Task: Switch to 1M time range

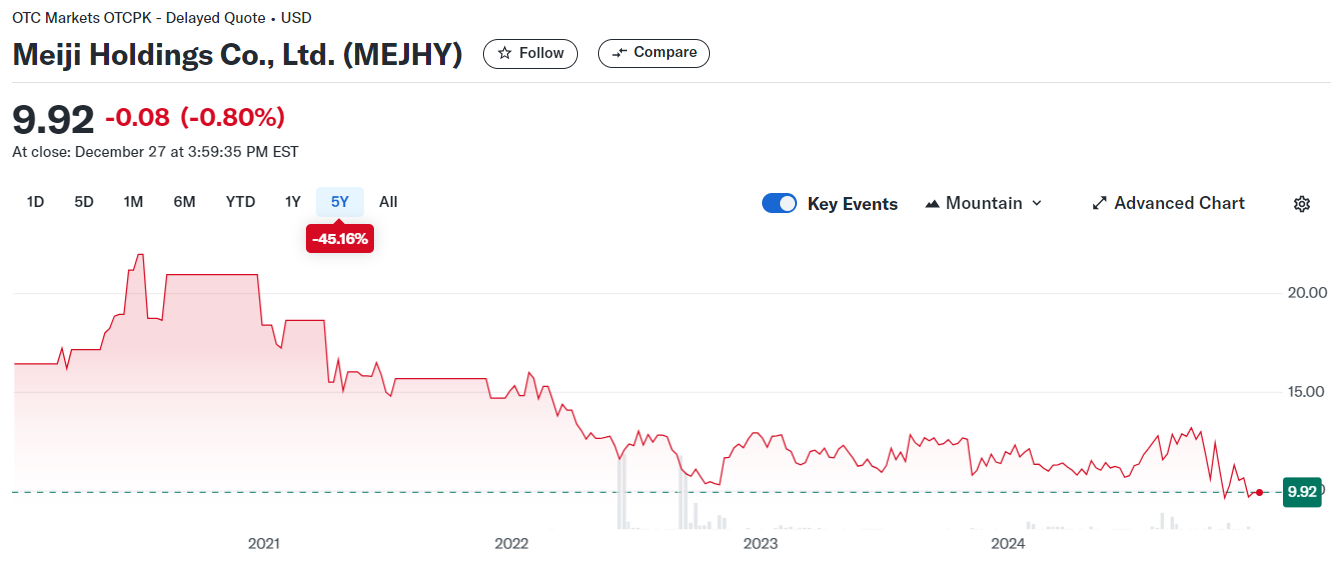Action: pyautogui.click(x=133, y=202)
